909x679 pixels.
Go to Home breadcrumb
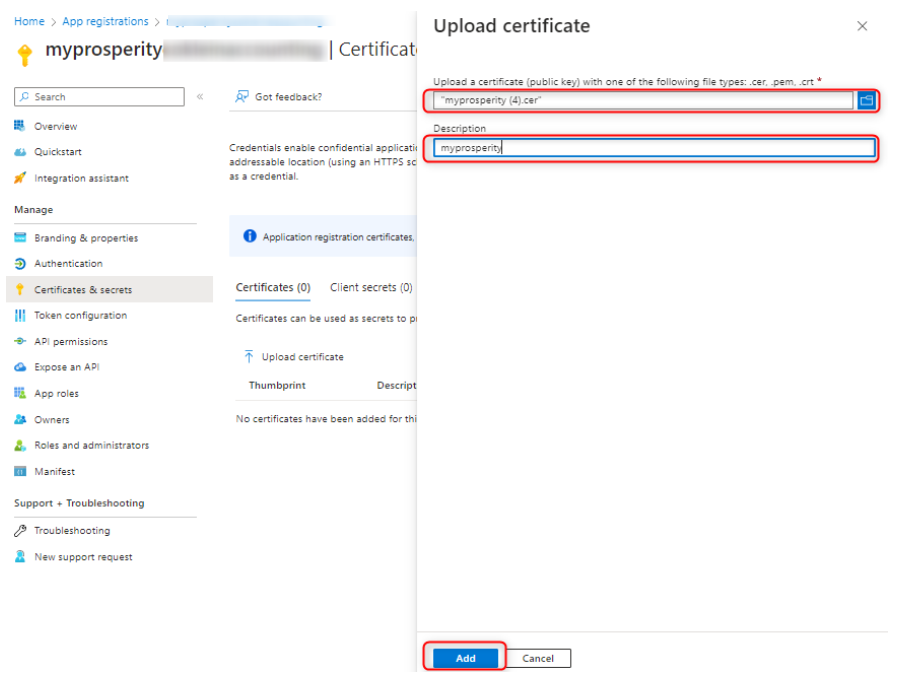[x=29, y=21]
